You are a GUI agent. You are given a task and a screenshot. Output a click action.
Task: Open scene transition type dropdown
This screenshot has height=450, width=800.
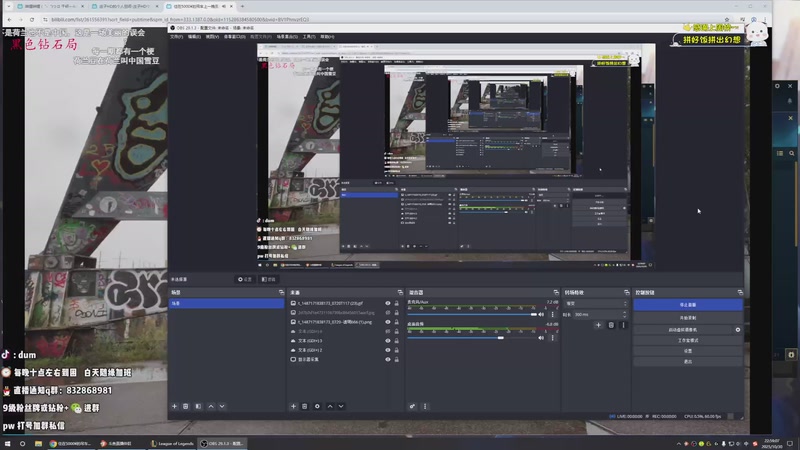pos(594,302)
